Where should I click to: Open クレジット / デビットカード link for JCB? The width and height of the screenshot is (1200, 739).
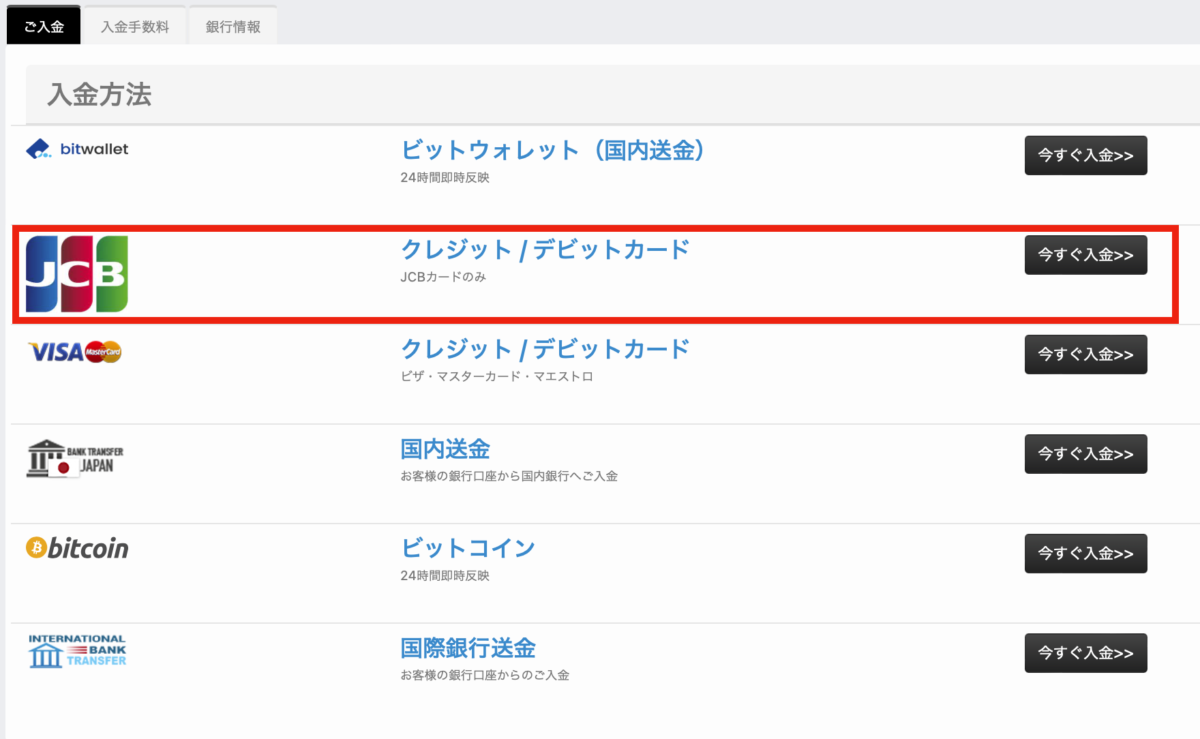click(x=545, y=249)
